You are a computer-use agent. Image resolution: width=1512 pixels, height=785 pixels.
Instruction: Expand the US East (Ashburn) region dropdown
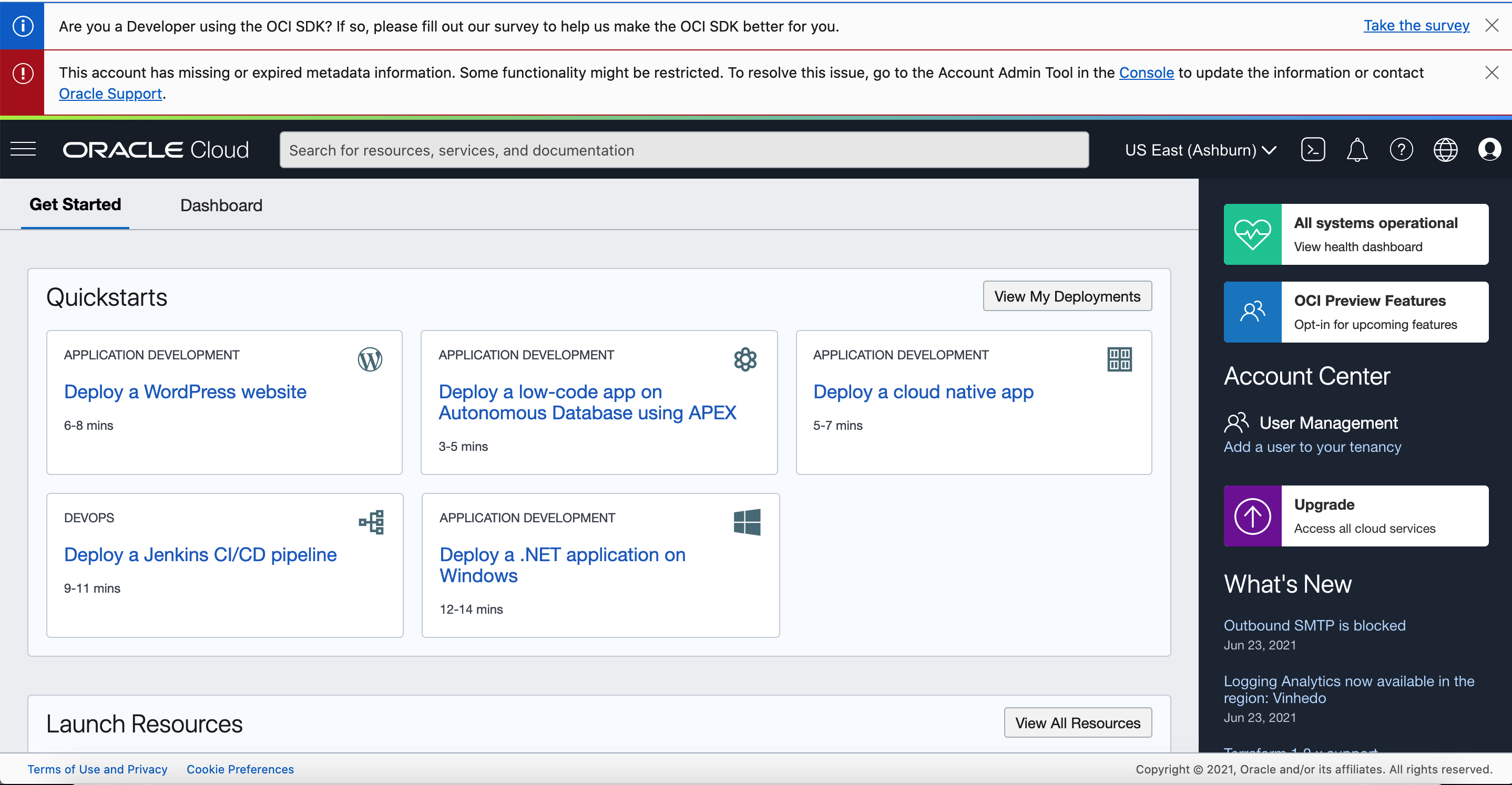(x=1200, y=150)
